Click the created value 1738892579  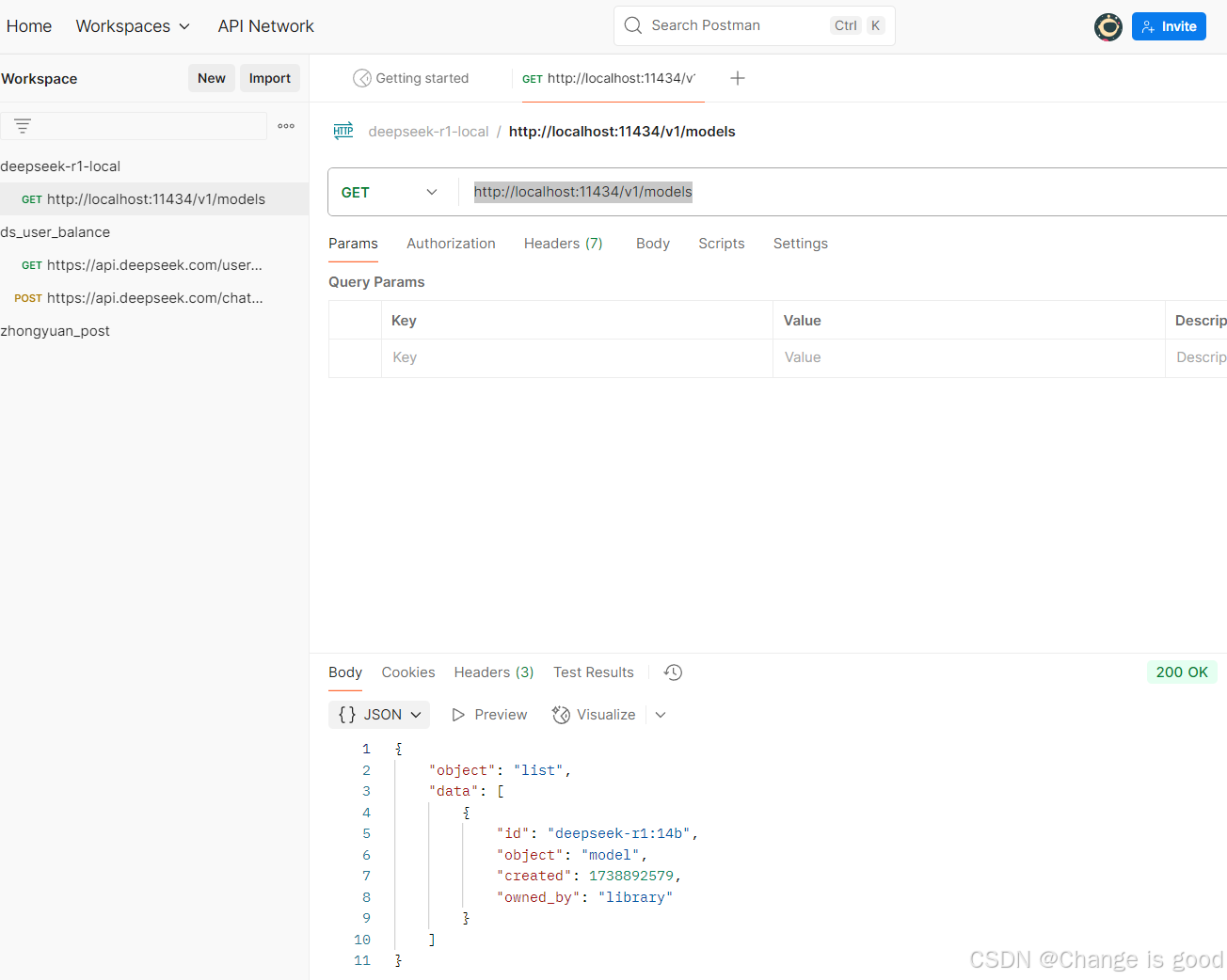click(x=631, y=876)
